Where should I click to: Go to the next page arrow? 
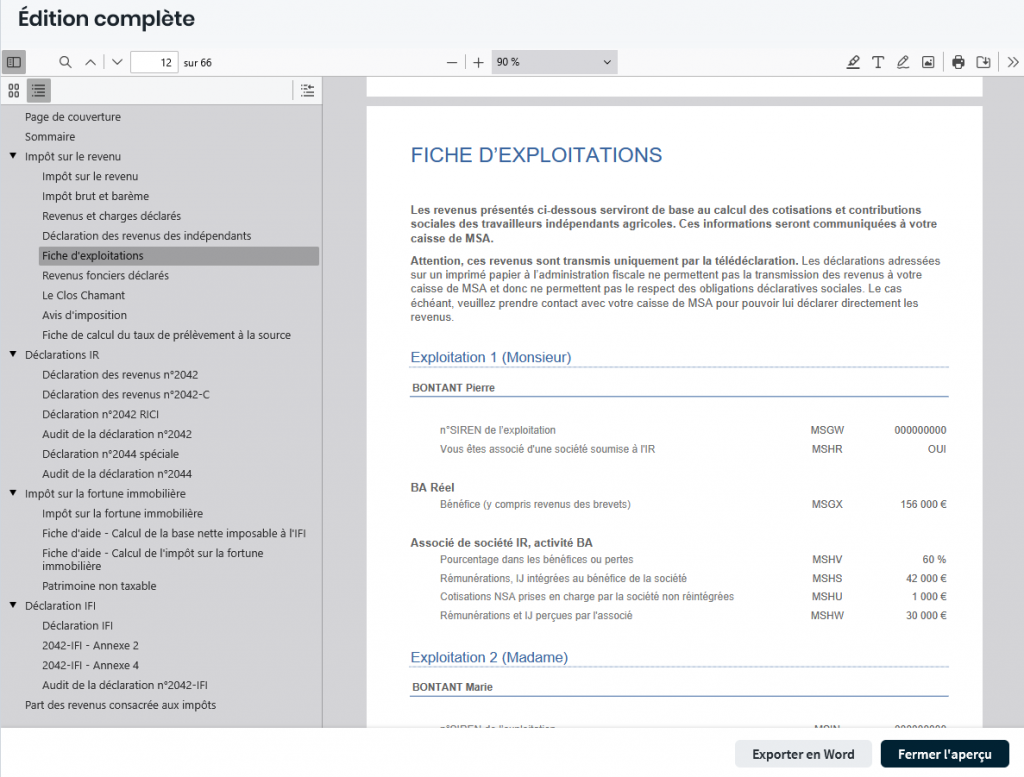pyautogui.click(x=117, y=62)
